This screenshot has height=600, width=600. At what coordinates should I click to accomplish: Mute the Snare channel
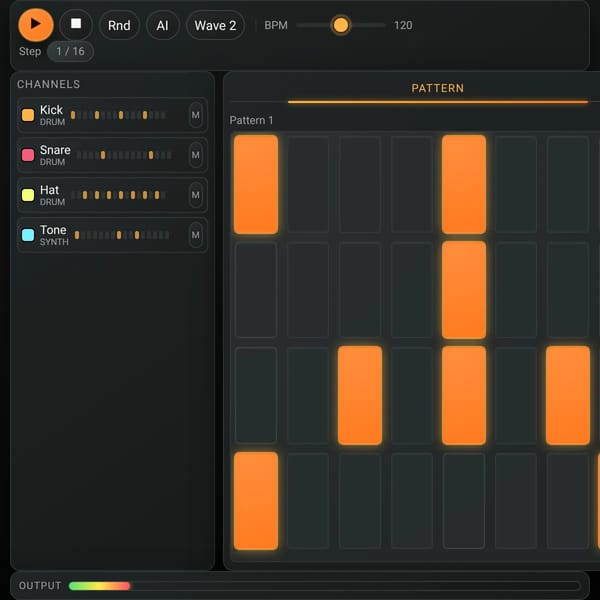196,155
